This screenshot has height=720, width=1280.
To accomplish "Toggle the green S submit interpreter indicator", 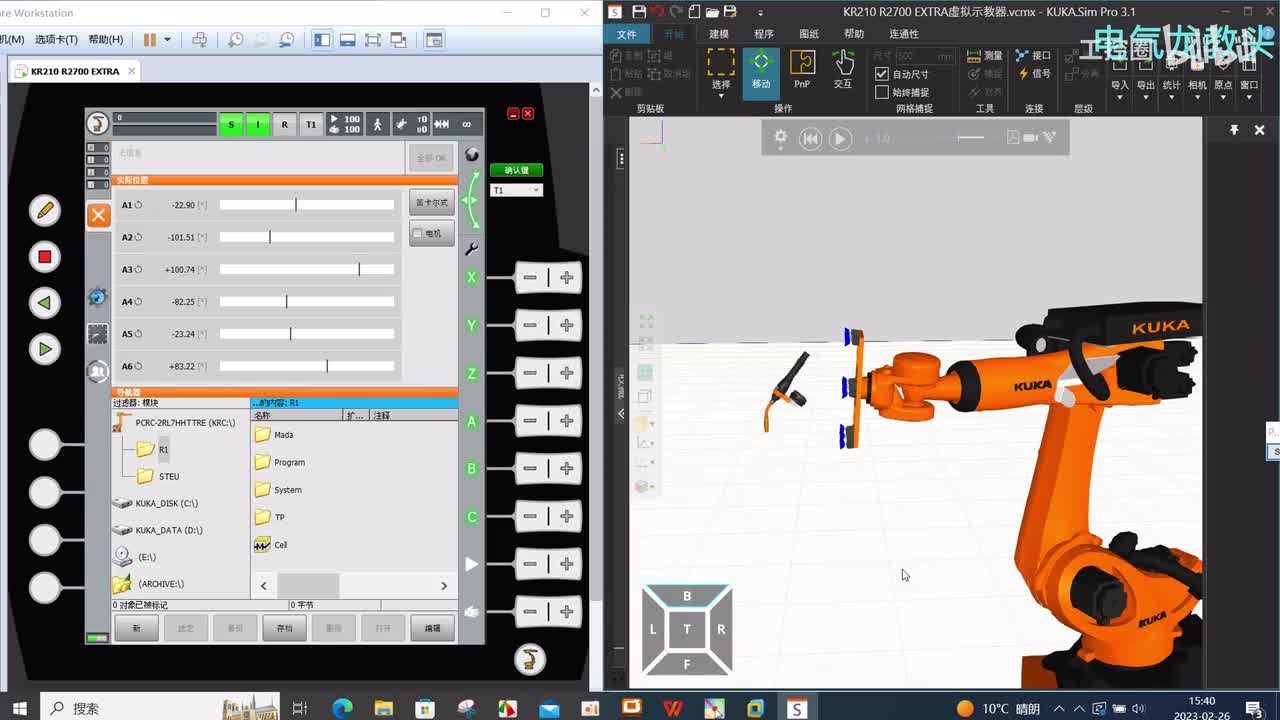I will coord(231,125).
